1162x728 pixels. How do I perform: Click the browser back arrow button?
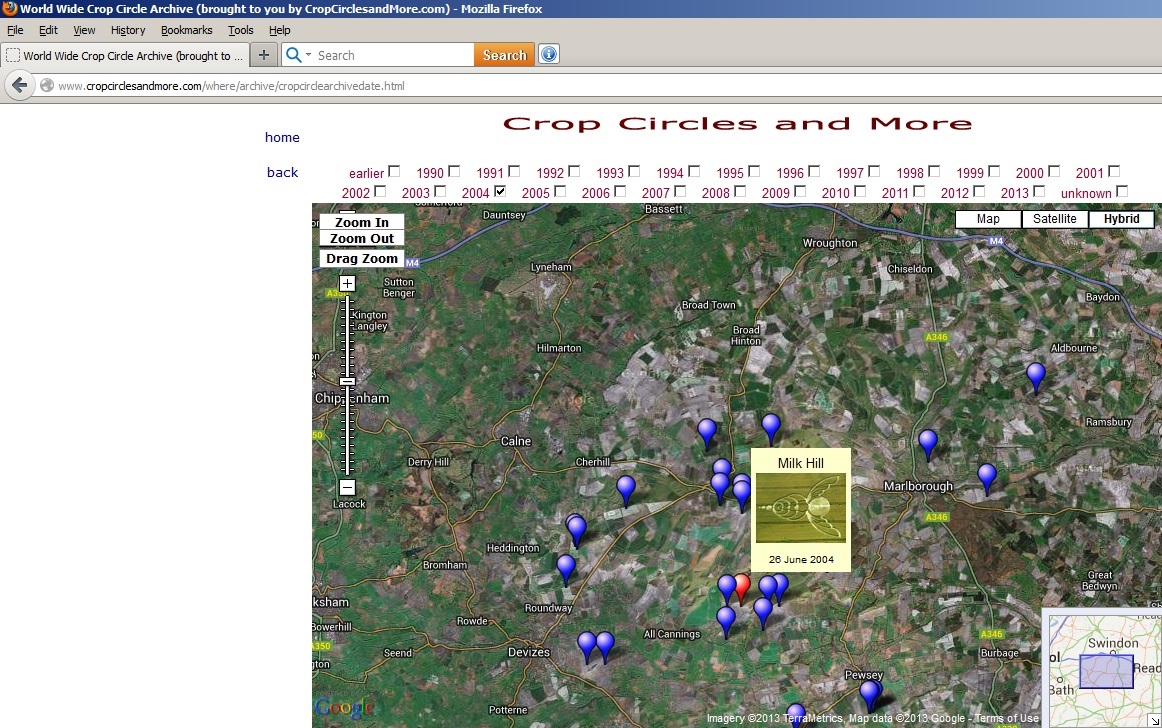[18, 86]
